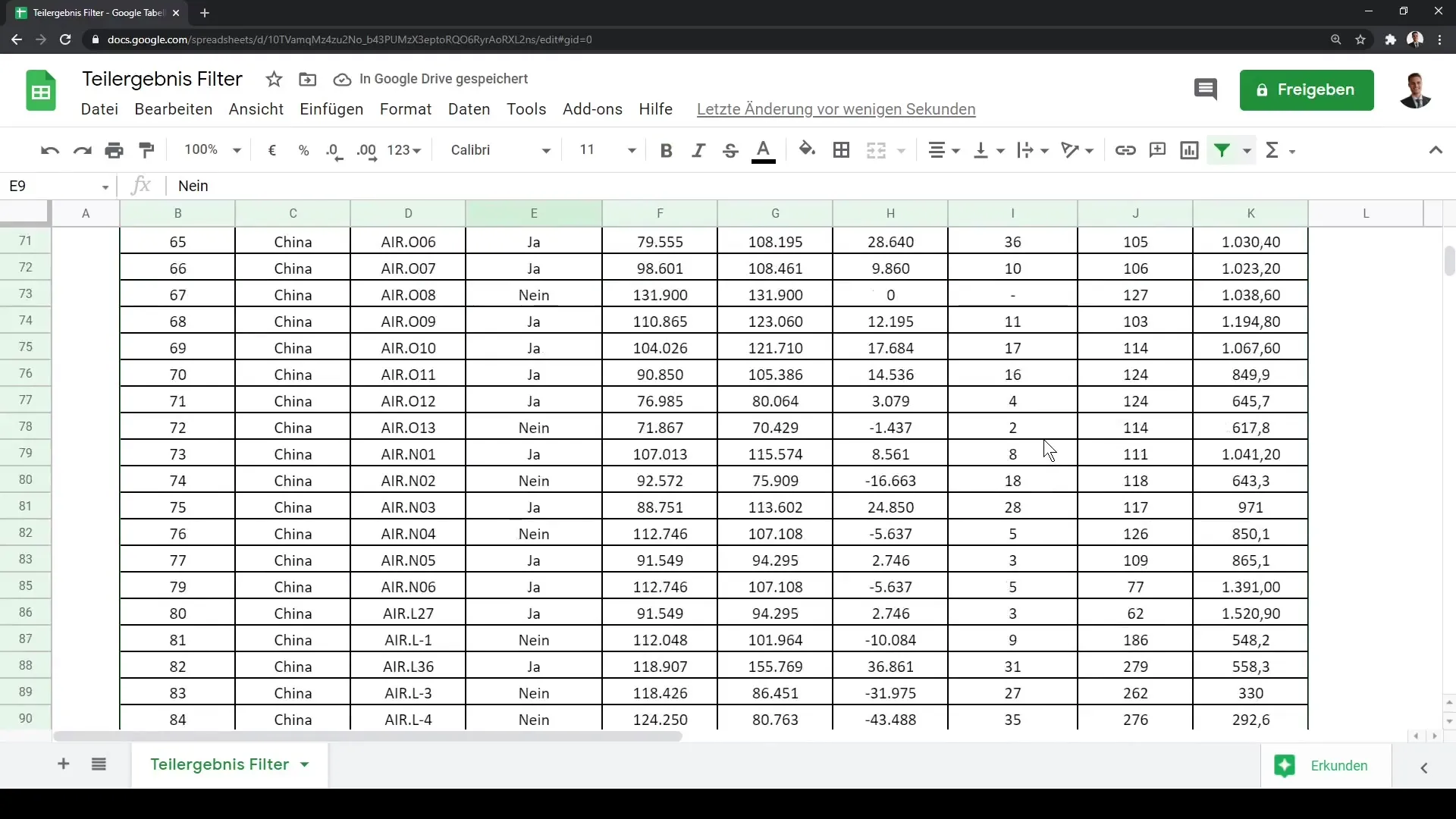This screenshot has height=819, width=1456.
Task: Open new browser tab plus button
Action: pos(205,13)
